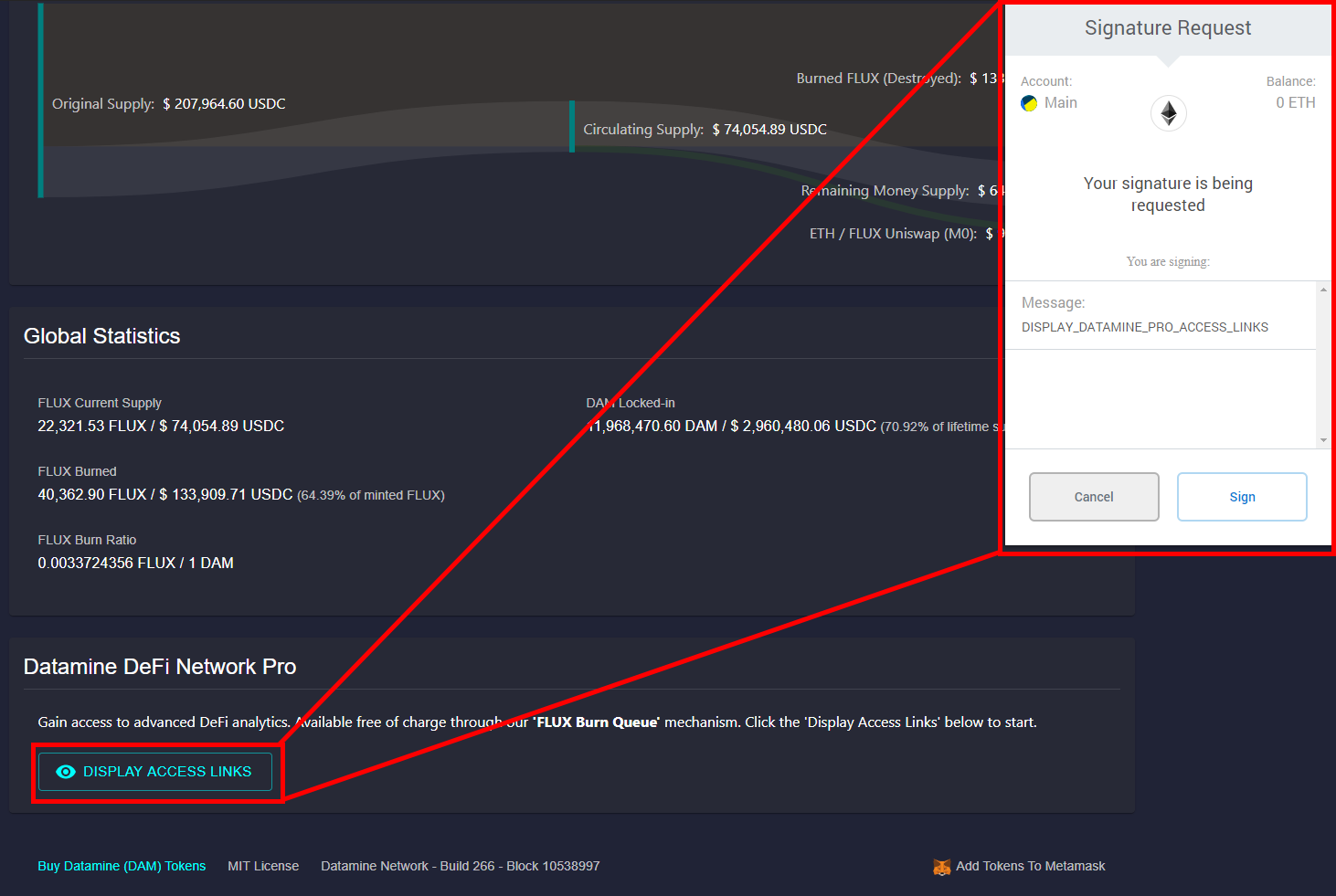Click the DAM Locked-in value

click(x=731, y=427)
